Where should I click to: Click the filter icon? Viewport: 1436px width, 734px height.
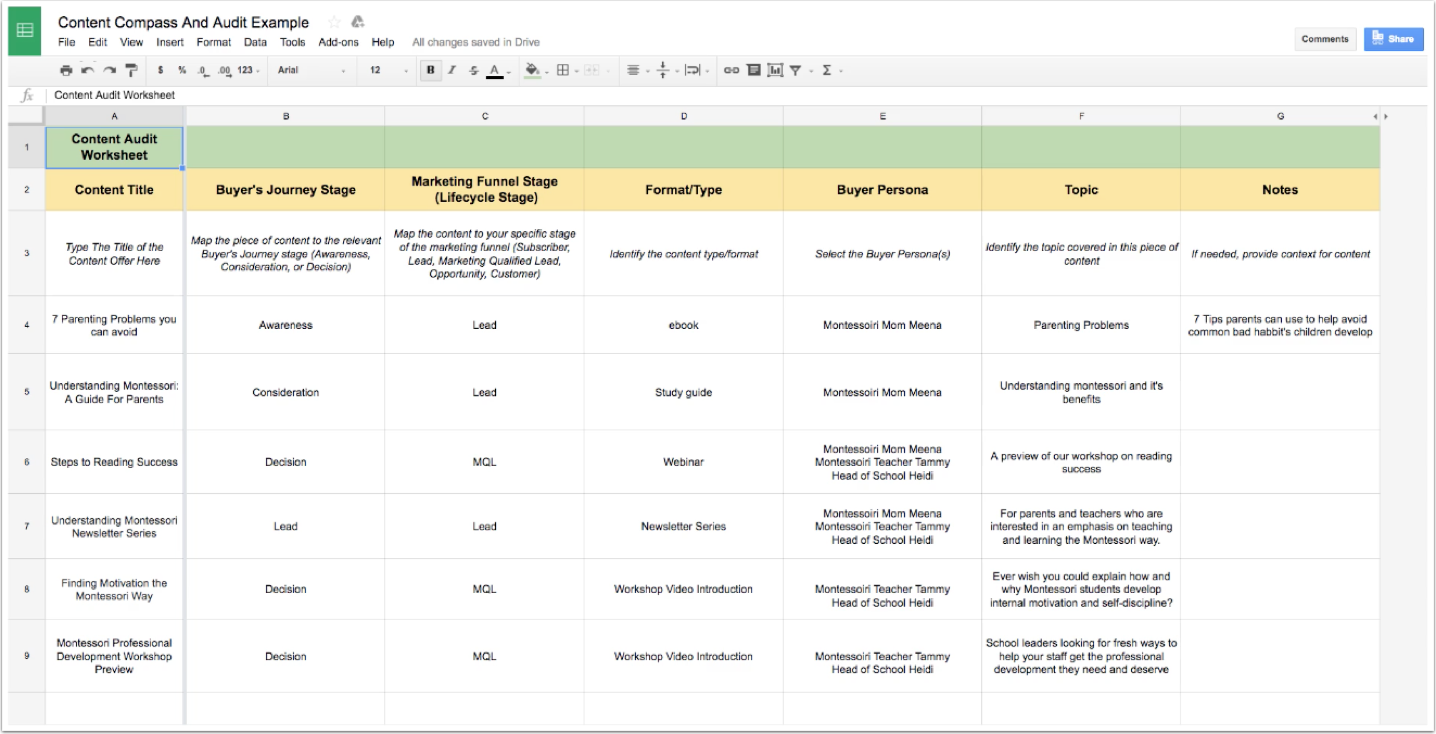pyautogui.click(x=796, y=70)
